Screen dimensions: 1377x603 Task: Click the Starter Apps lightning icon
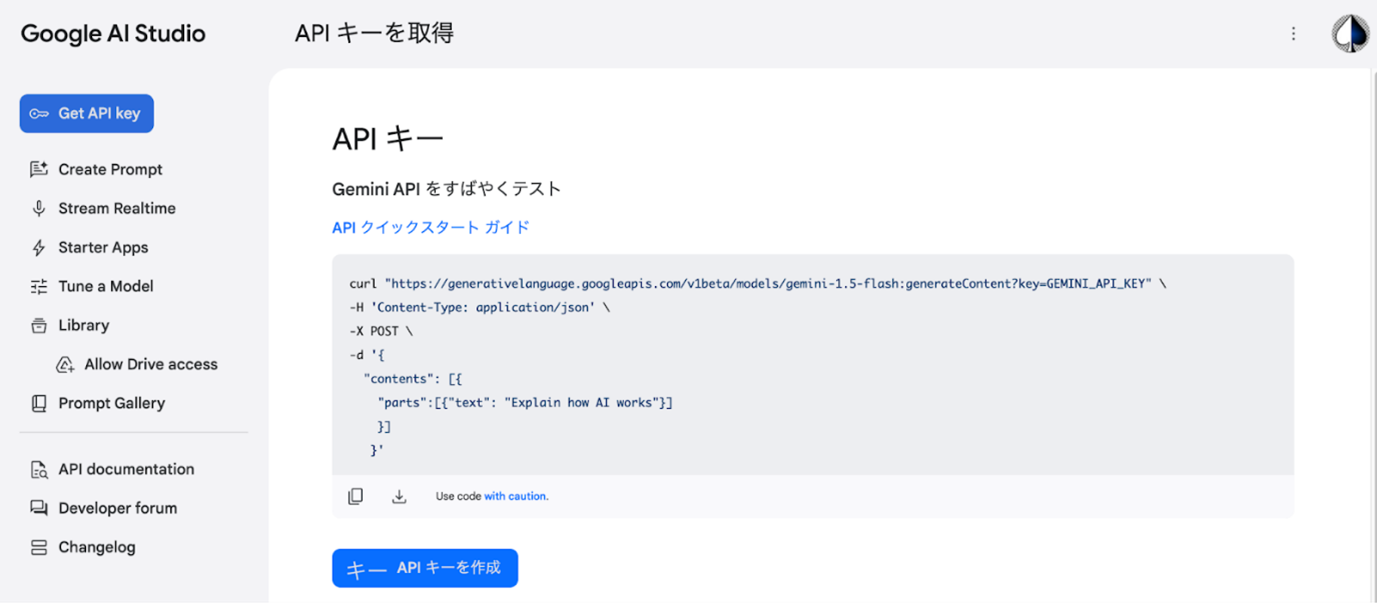click(x=39, y=247)
